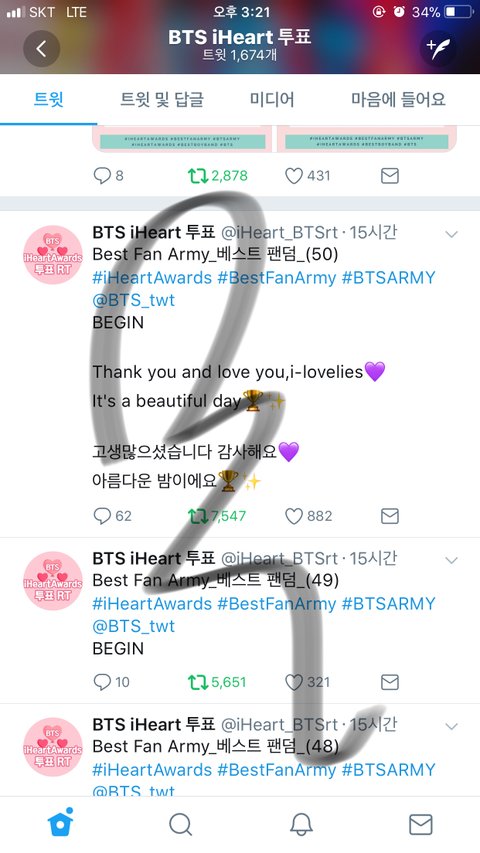Open the Messages envelope in bottom bar
The height and width of the screenshot is (853, 480).
(x=421, y=825)
